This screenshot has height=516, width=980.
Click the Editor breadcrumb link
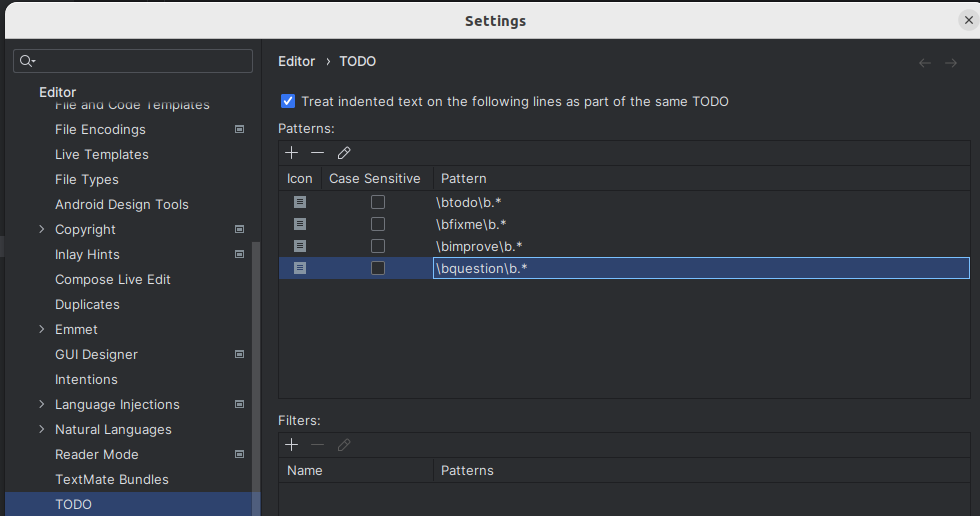pyautogui.click(x=296, y=61)
